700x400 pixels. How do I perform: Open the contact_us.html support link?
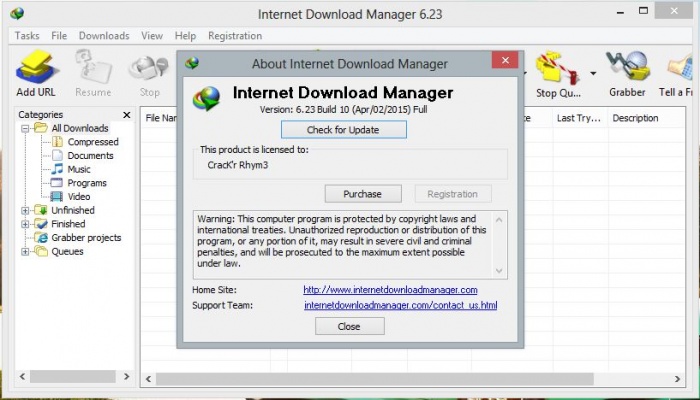coord(400,305)
